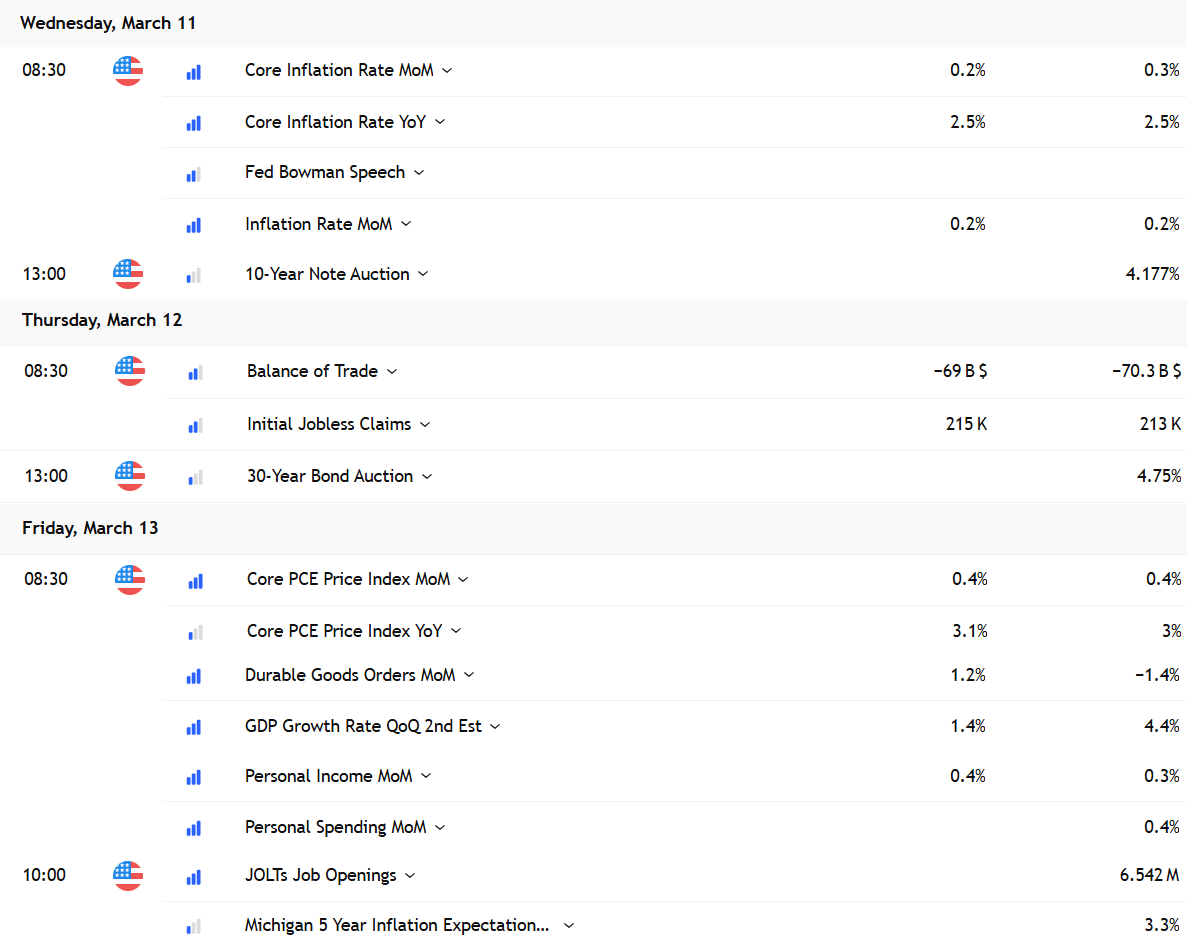Open the Personal Income MoM event
Image resolution: width=1187 pixels, height=949 pixels.
(x=329, y=776)
